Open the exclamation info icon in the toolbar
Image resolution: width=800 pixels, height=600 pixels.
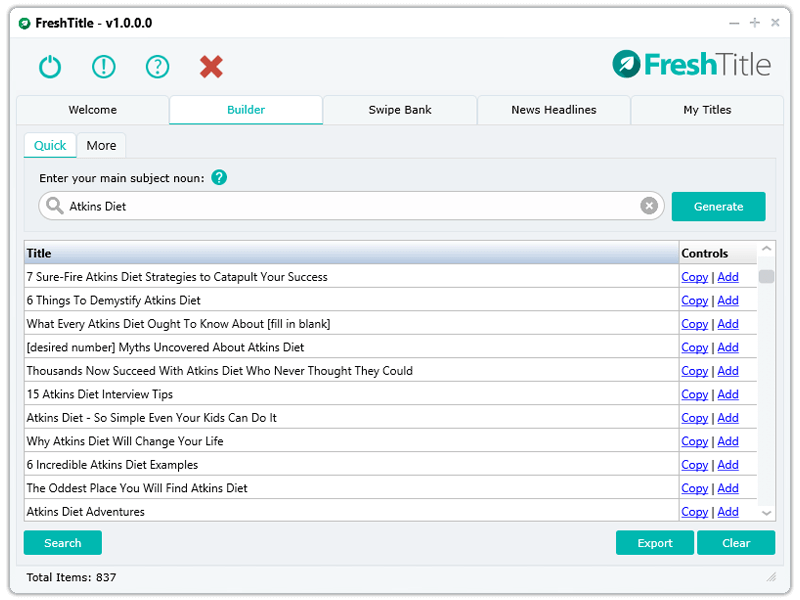pyautogui.click(x=104, y=66)
